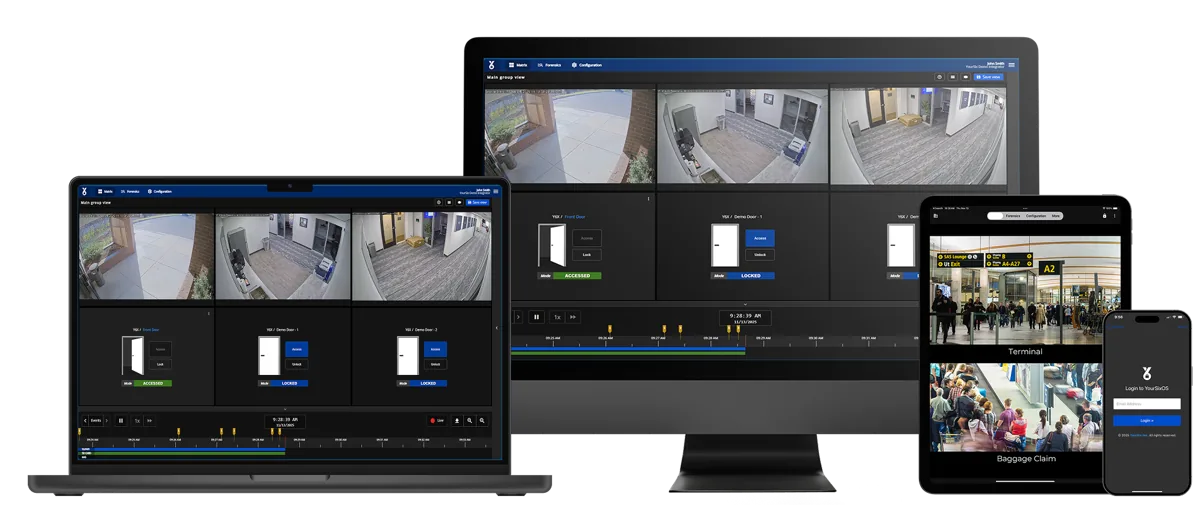This screenshot has height=520, width=1200.
Task: Click ACCESSED mode badge for laptop Front Door
Action: tap(152, 383)
